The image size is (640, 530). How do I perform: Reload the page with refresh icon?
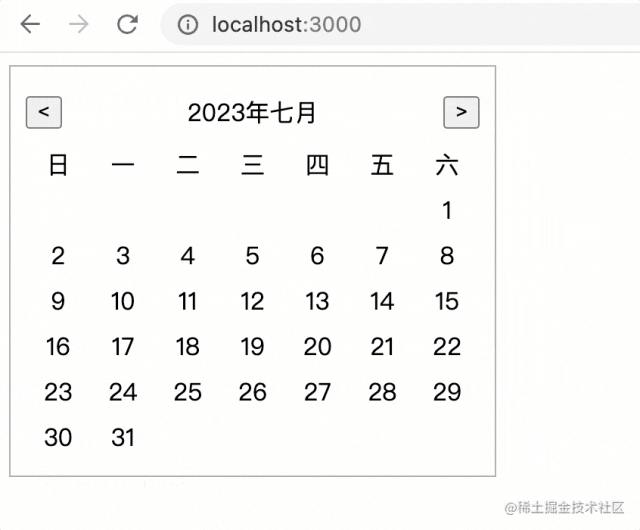point(127,24)
